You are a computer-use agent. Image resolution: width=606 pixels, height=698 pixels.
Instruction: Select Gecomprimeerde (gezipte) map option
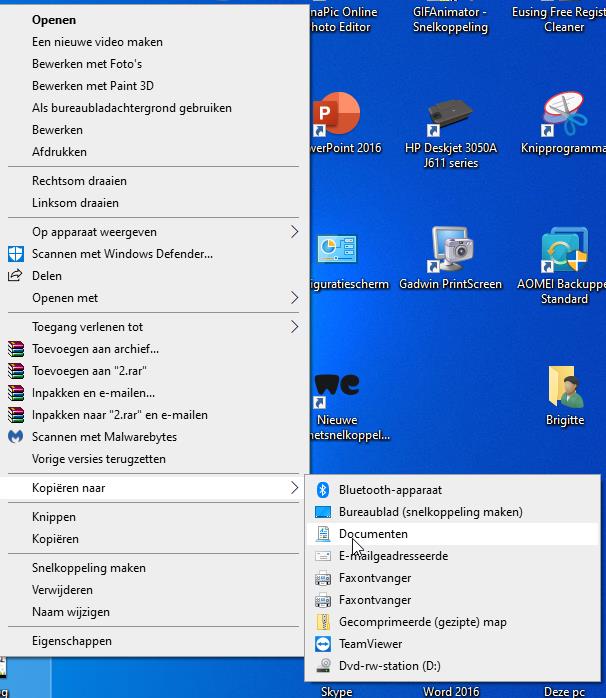tap(422, 622)
